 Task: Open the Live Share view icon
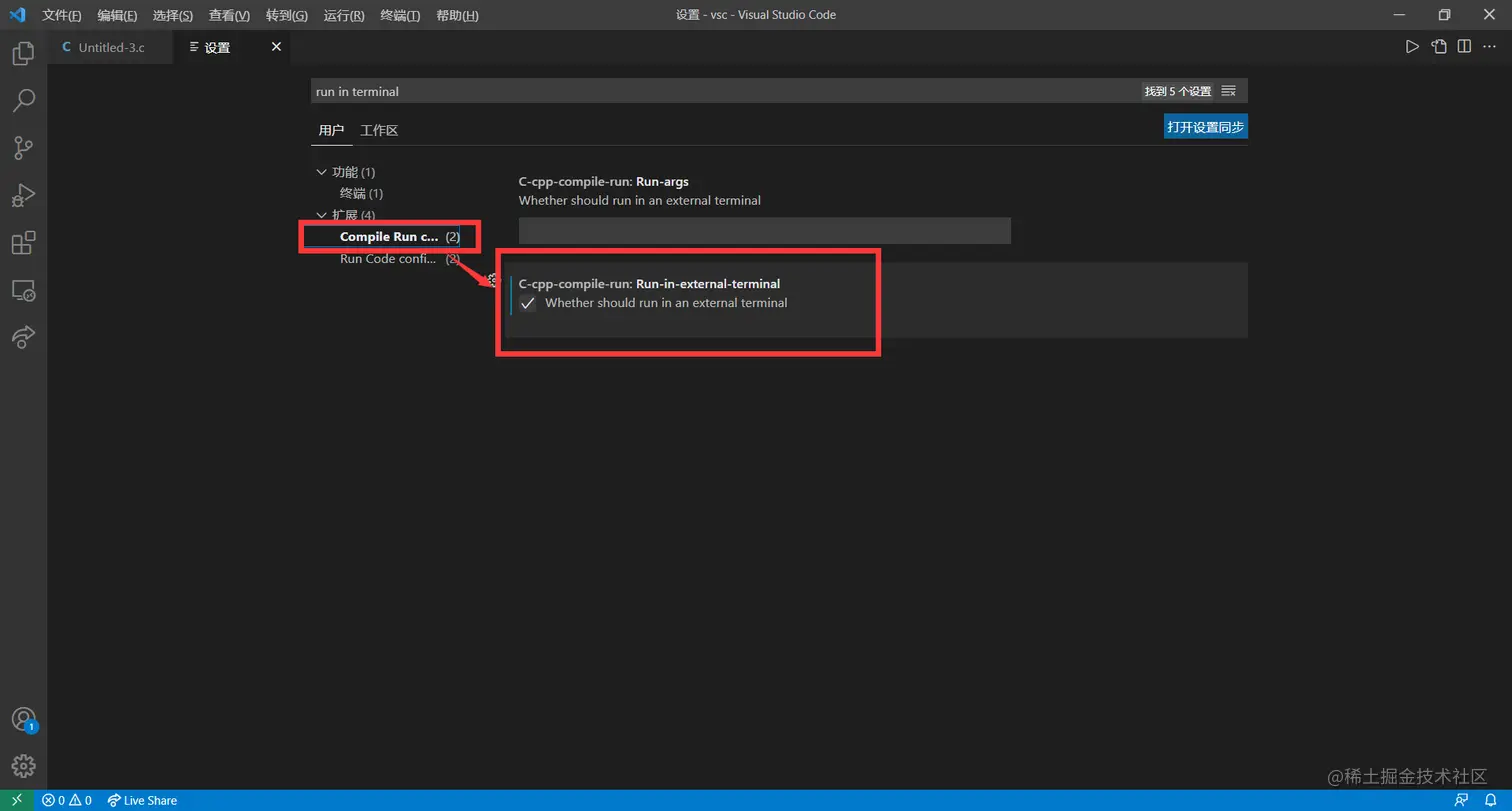click(x=23, y=337)
